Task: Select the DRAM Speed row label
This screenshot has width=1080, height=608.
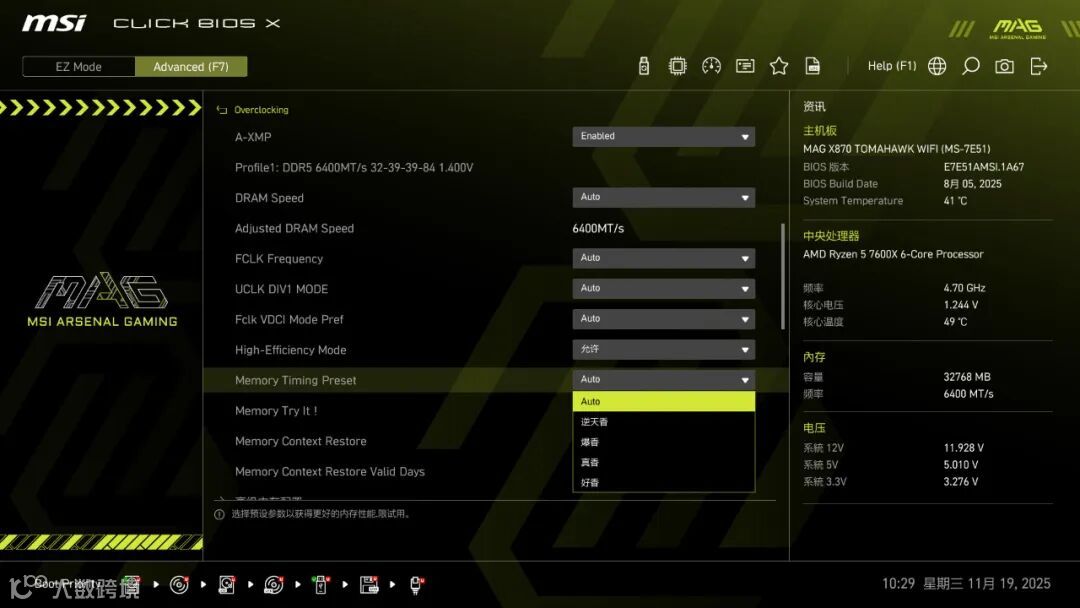Action: click(269, 198)
